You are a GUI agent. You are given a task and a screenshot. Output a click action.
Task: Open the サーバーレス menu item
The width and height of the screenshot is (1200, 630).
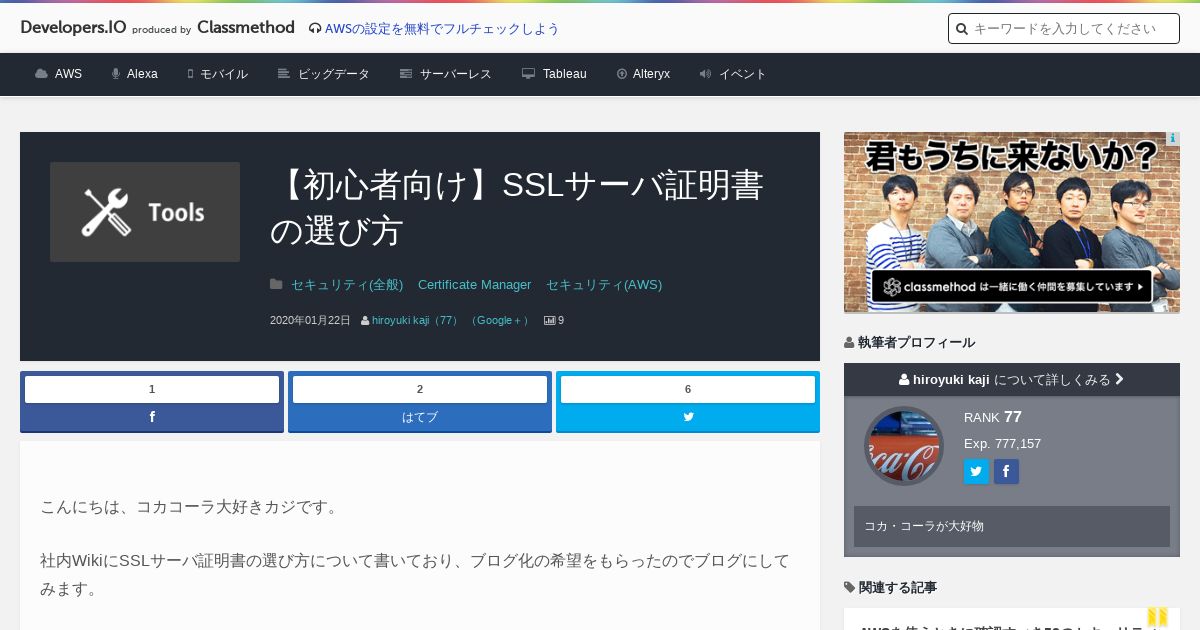point(445,74)
